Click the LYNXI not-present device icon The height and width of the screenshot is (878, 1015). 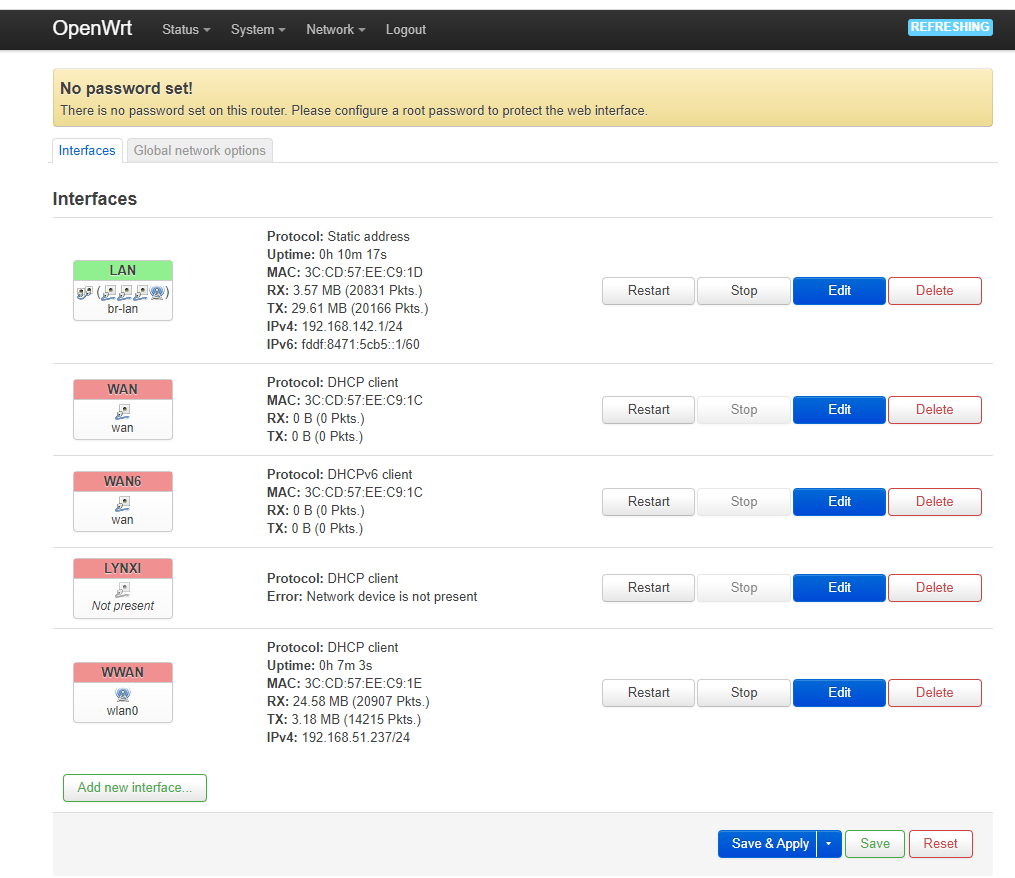[x=123, y=590]
